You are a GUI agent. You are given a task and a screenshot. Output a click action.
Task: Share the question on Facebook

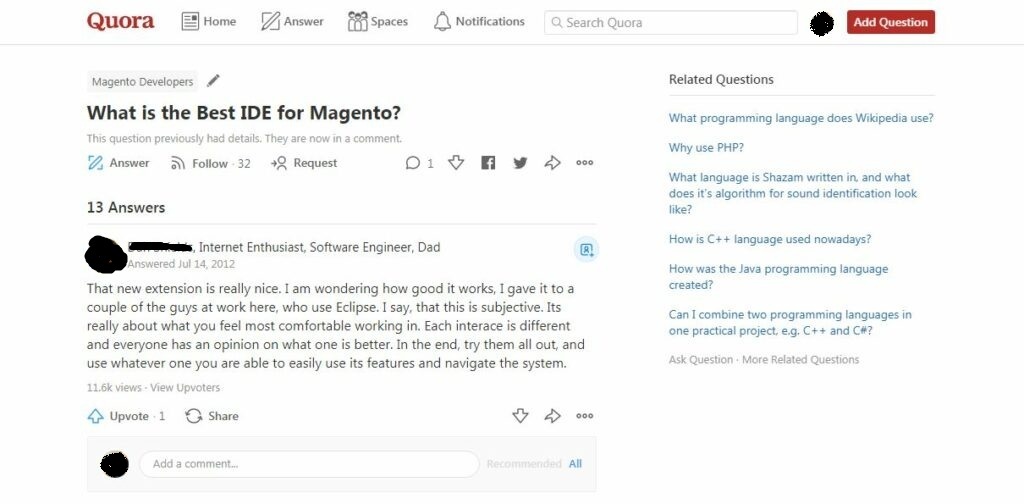point(488,163)
